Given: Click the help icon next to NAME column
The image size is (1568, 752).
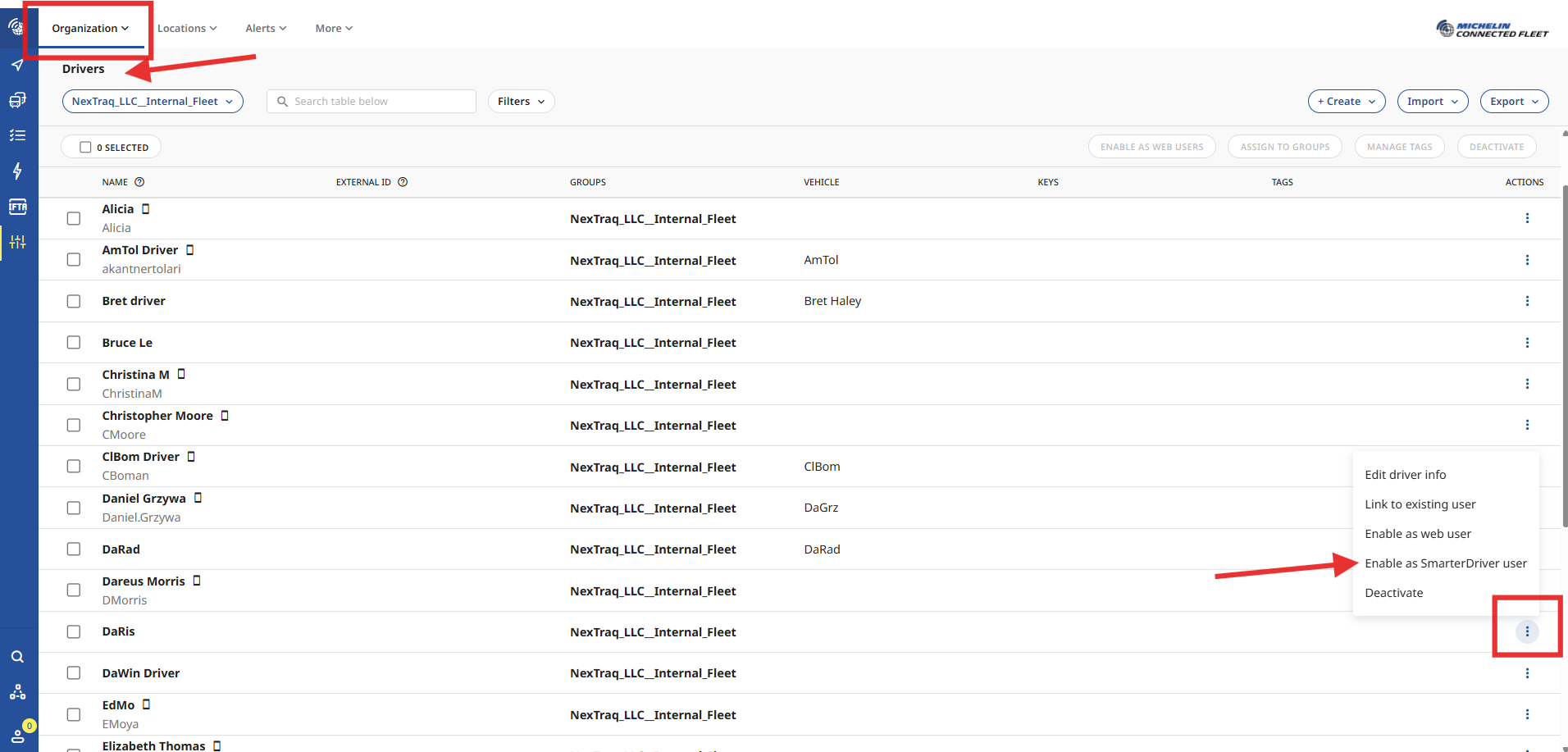Looking at the screenshot, I should (x=139, y=182).
